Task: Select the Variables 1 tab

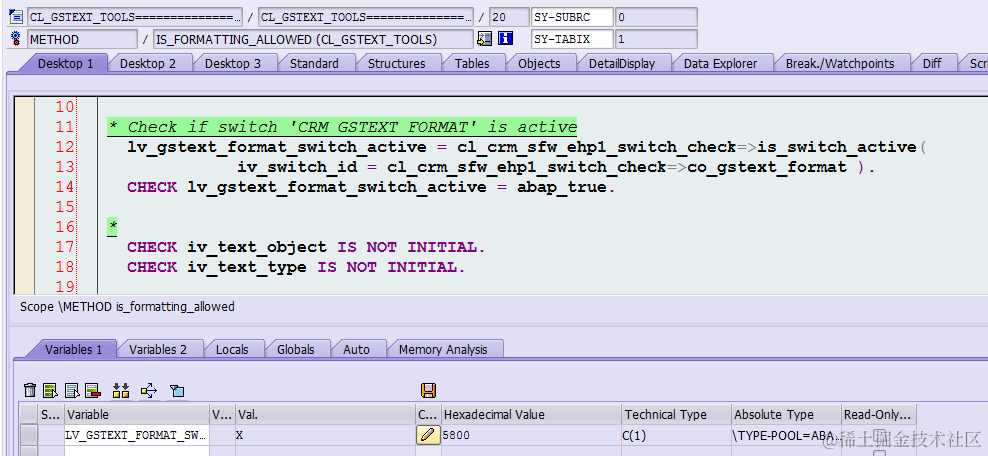Action: [x=73, y=349]
